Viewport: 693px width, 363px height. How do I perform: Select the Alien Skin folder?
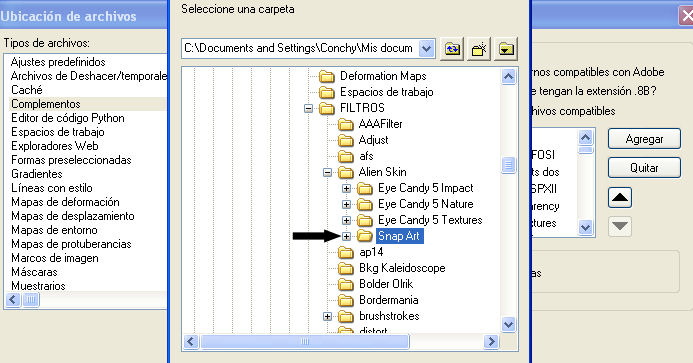(383, 172)
